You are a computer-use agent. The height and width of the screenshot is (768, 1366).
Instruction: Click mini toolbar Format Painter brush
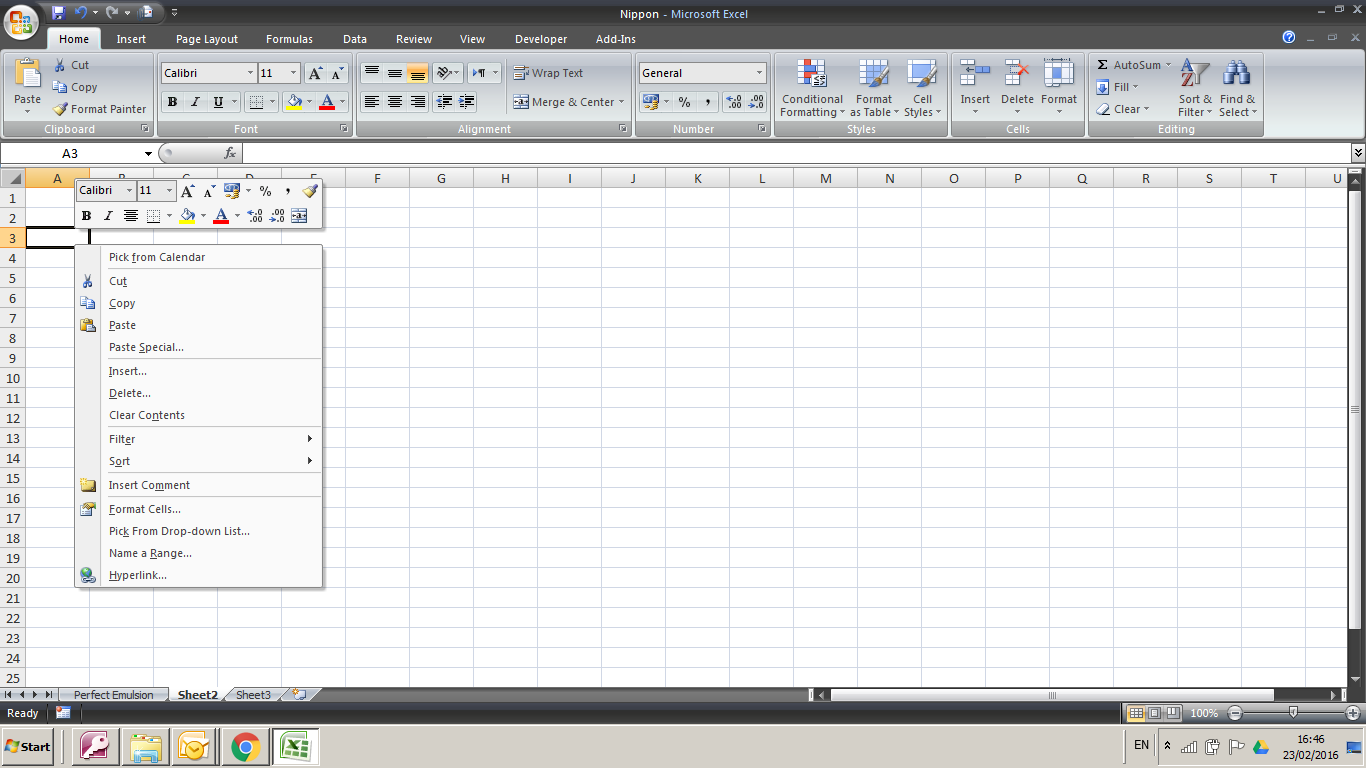[310, 191]
